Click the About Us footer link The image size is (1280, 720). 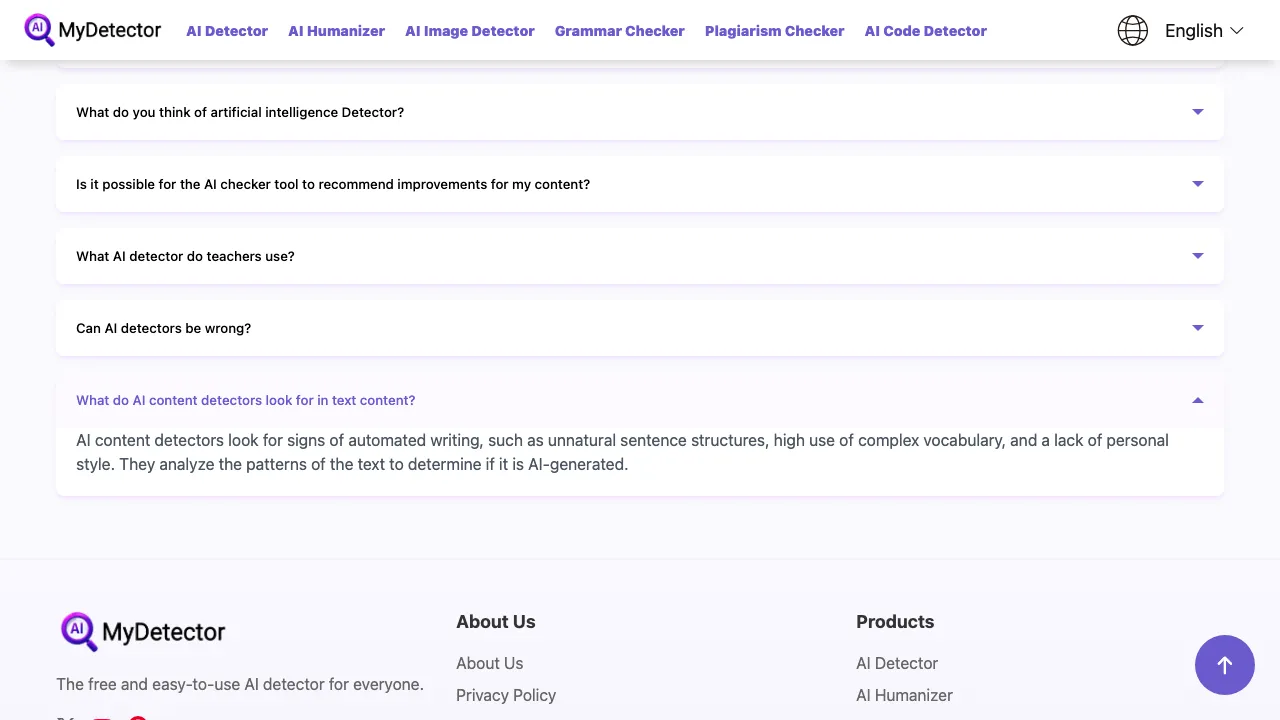[x=489, y=663]
